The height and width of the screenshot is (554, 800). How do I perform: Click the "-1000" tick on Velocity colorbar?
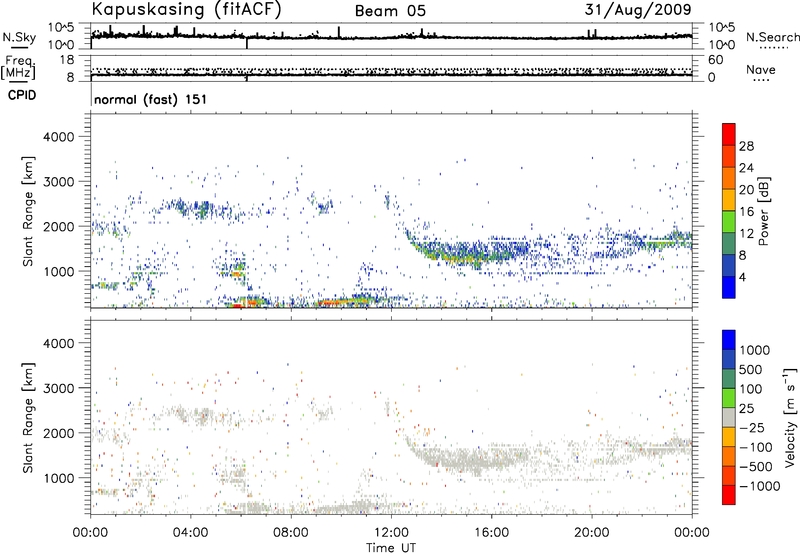click(760, 486)
